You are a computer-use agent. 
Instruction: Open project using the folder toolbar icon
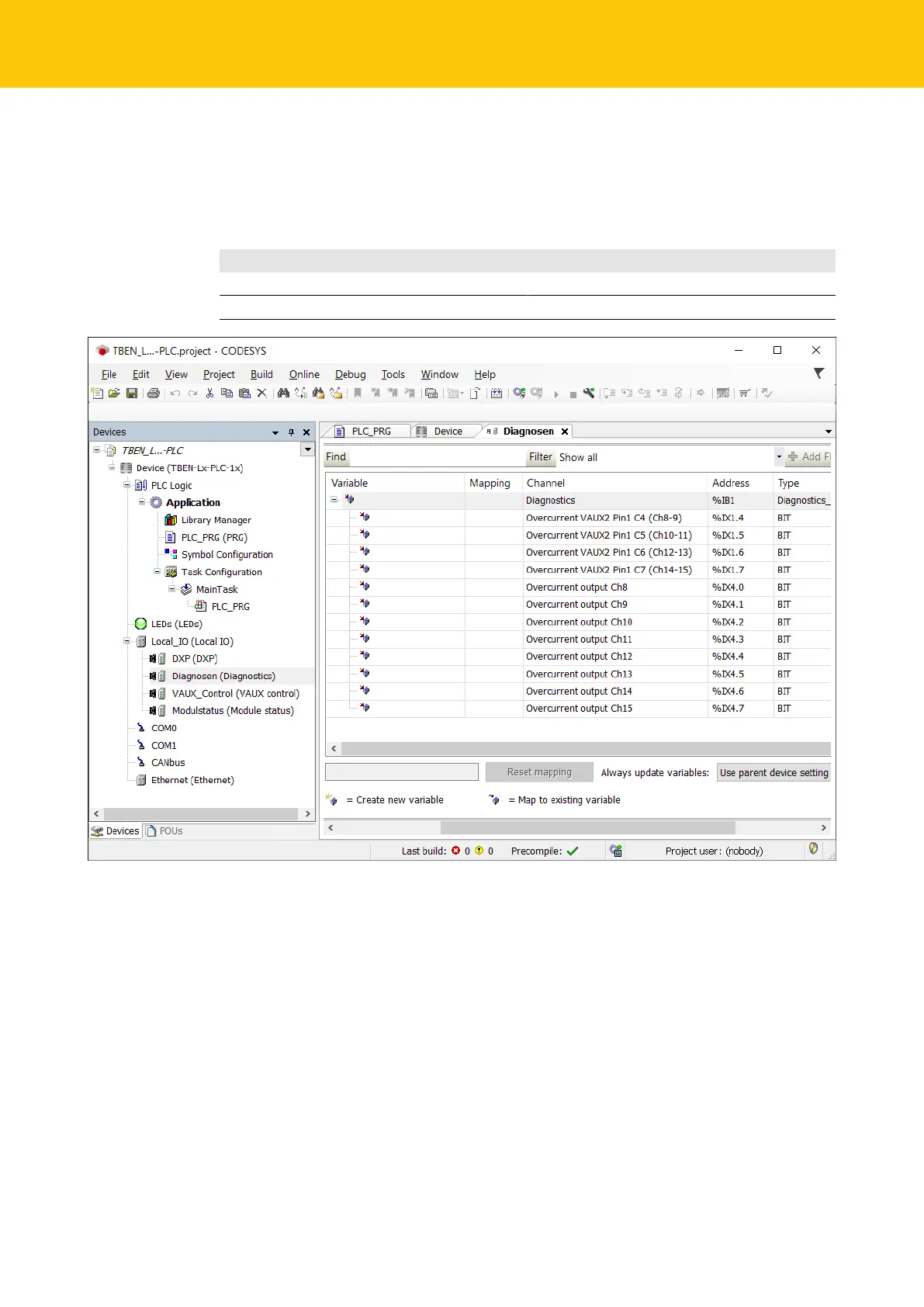114,393
